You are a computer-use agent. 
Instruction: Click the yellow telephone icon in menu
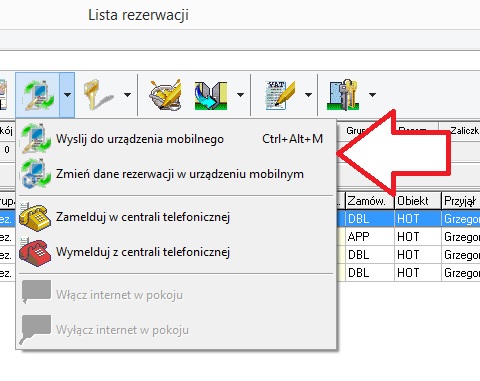point(35,217)
